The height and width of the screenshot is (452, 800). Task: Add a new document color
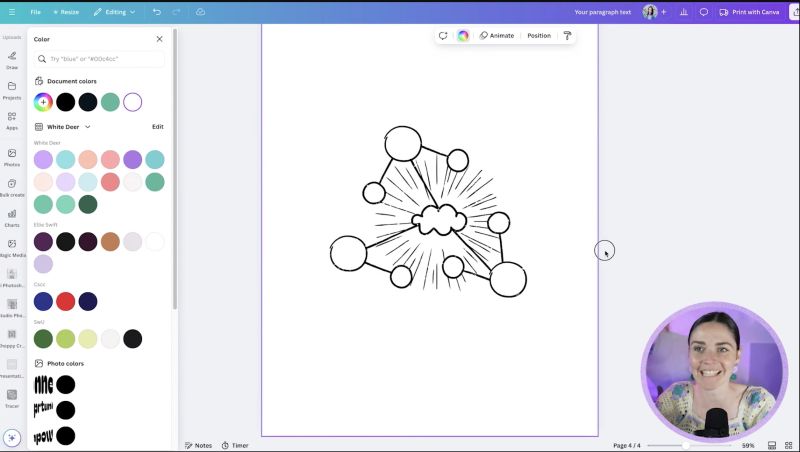click(x=43, y=102)
